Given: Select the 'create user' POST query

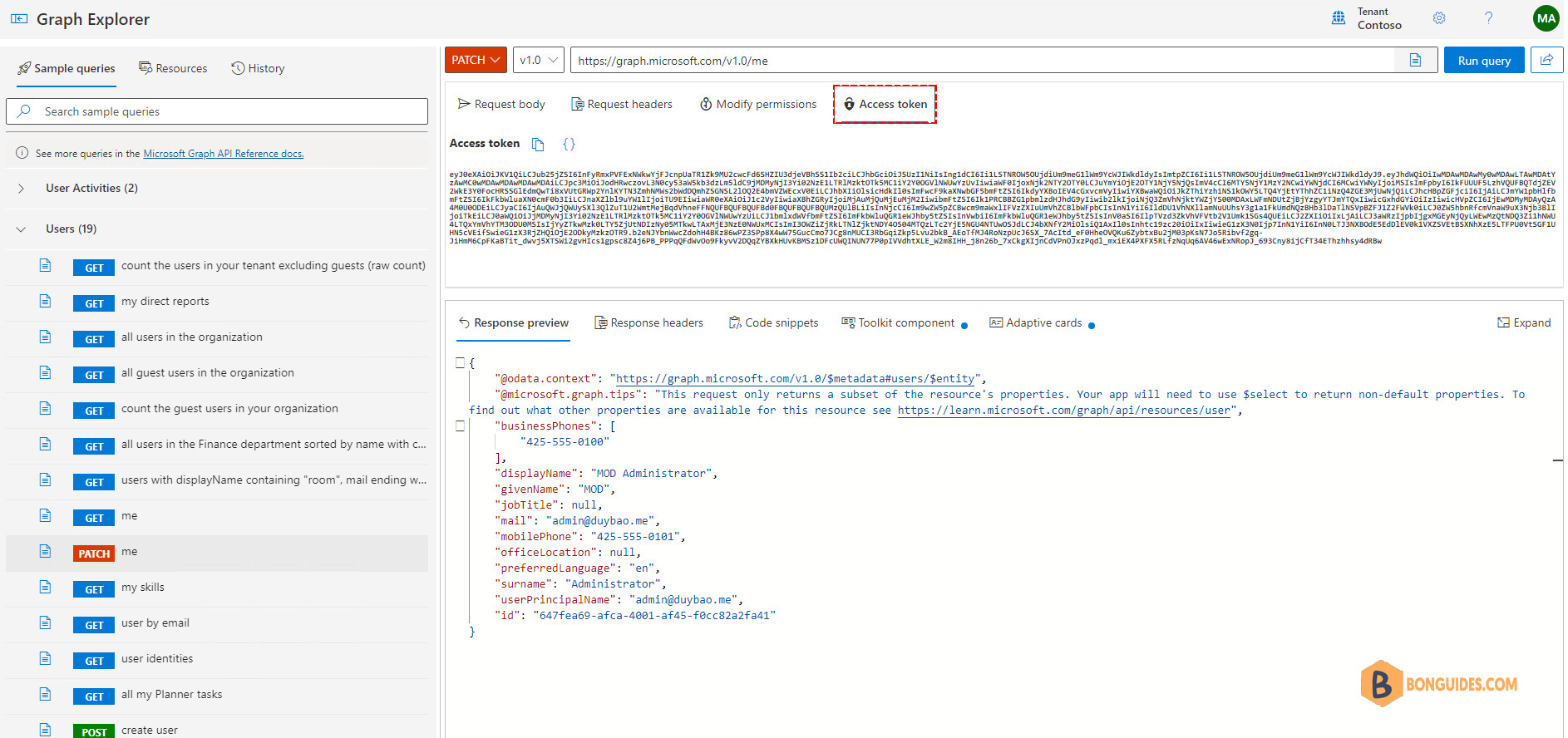Looking at the screenshot, I should [x=217, y=730].
